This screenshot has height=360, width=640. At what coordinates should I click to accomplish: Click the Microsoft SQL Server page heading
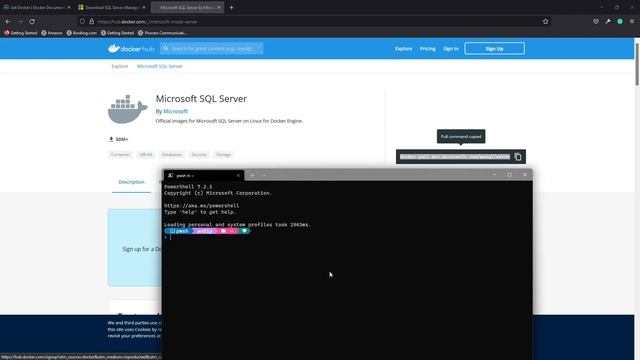(x=201, y=99)
